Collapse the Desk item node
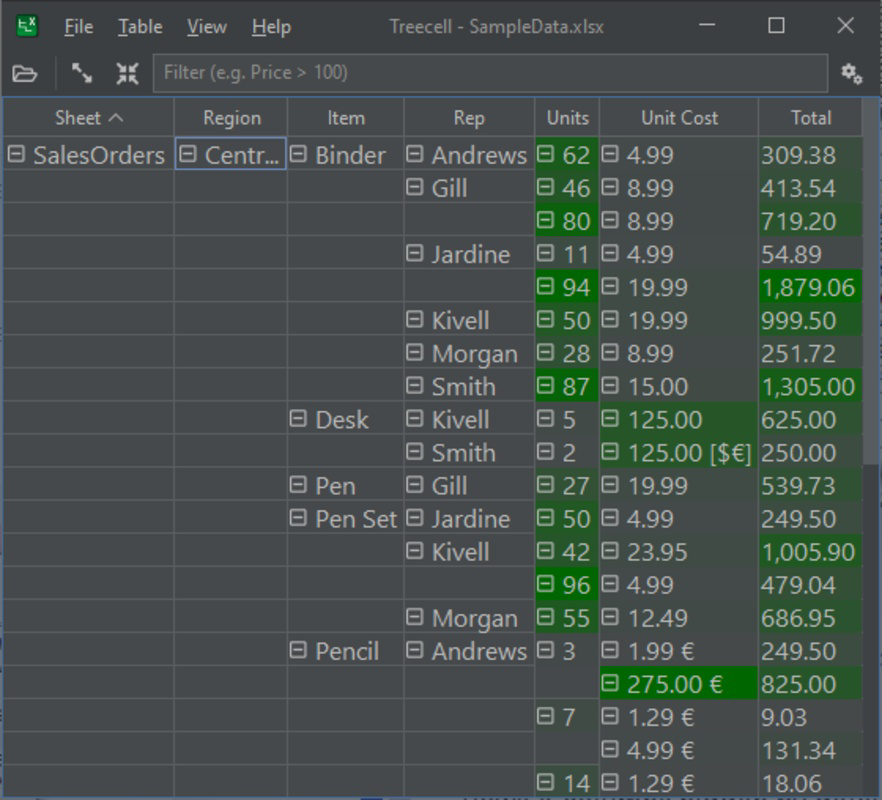 click(298, 419)
